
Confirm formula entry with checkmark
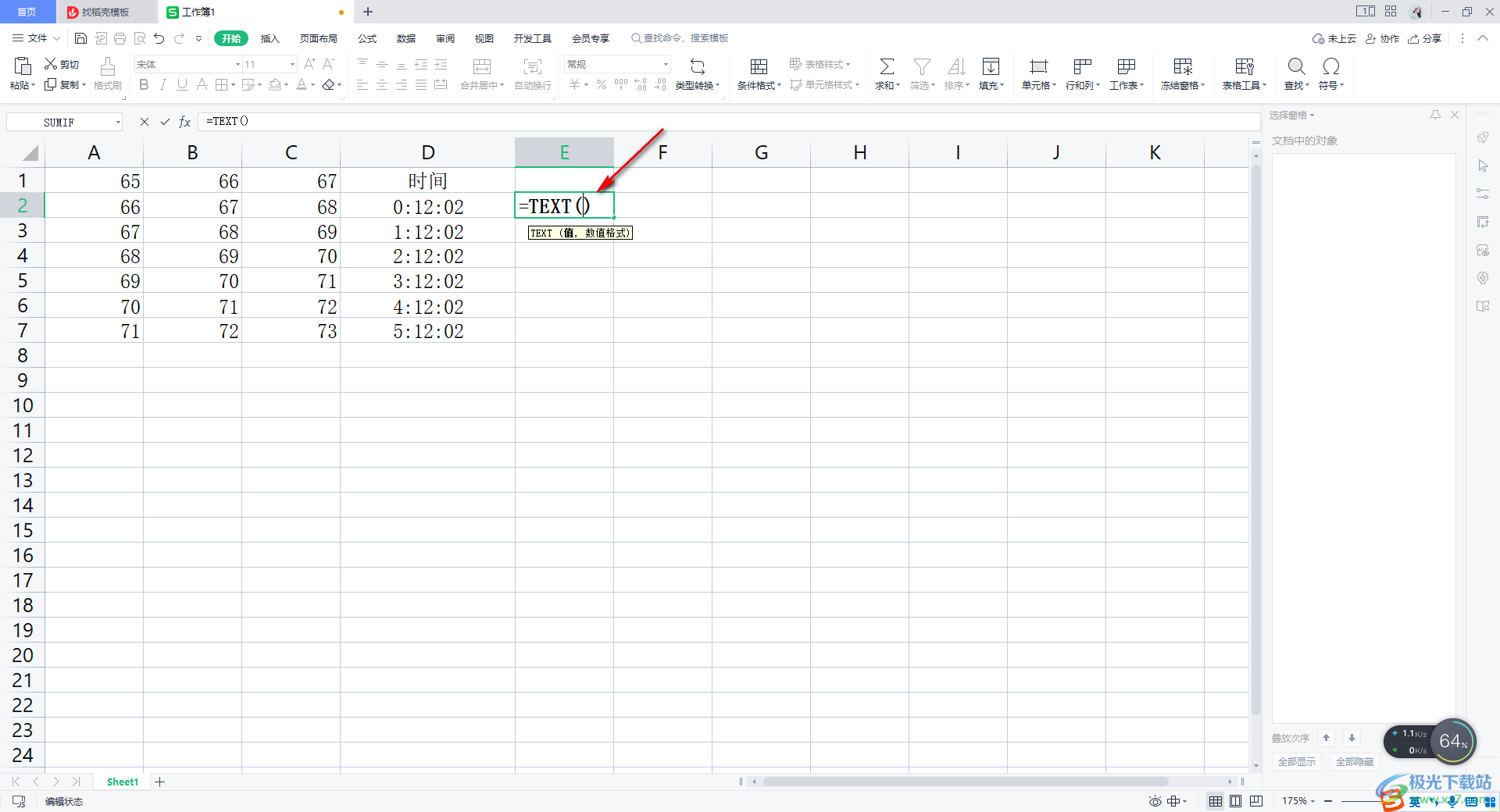point(165,122)
